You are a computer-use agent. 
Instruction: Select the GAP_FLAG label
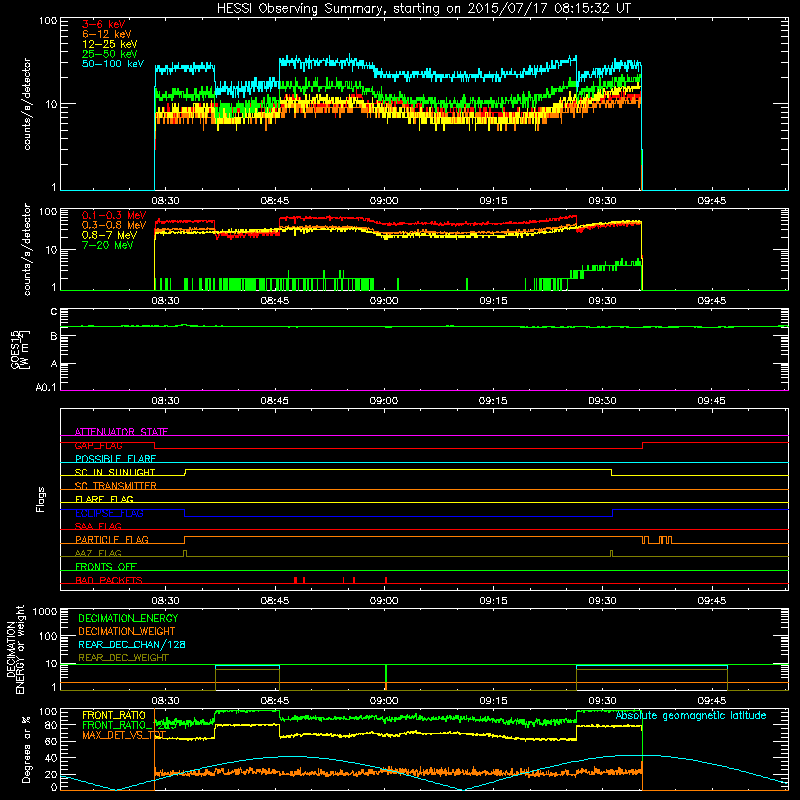point(98,445)
